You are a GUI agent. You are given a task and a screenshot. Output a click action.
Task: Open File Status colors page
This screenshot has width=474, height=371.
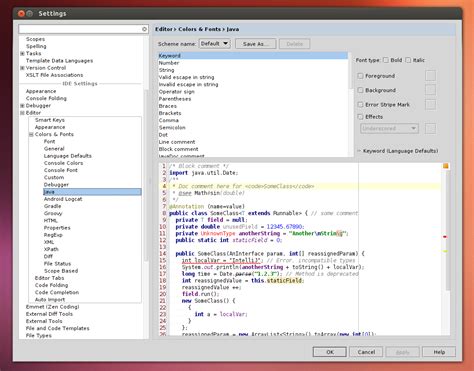tap(57, 264)
